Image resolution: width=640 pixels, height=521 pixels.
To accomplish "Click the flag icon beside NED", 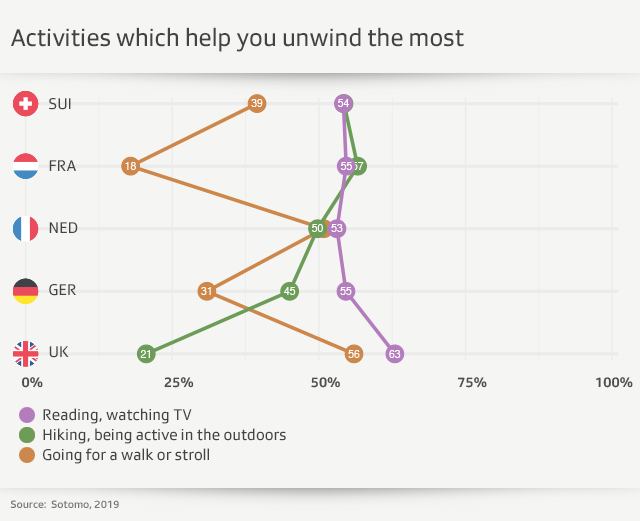I will 26,228.
